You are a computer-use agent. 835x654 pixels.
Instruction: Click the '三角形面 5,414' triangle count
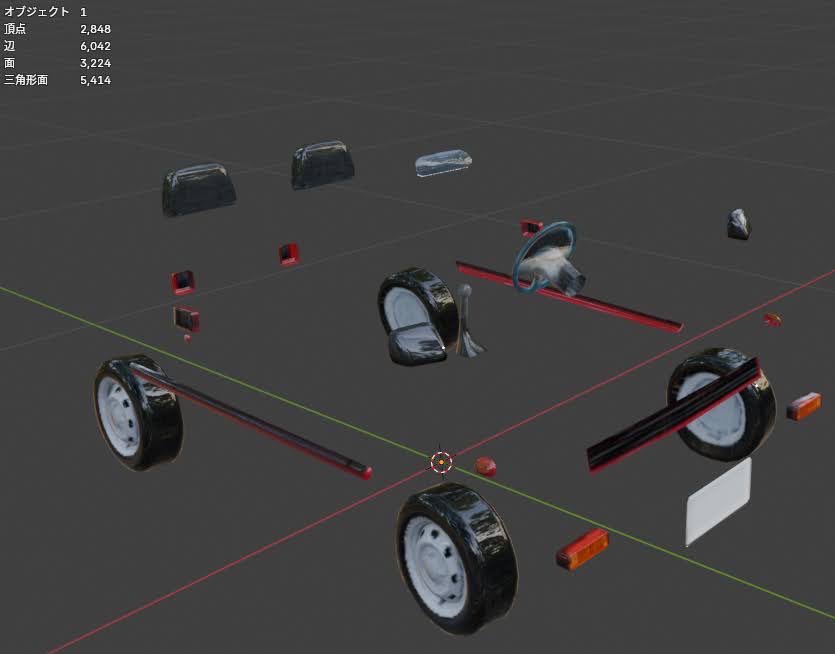pos(58,80)
